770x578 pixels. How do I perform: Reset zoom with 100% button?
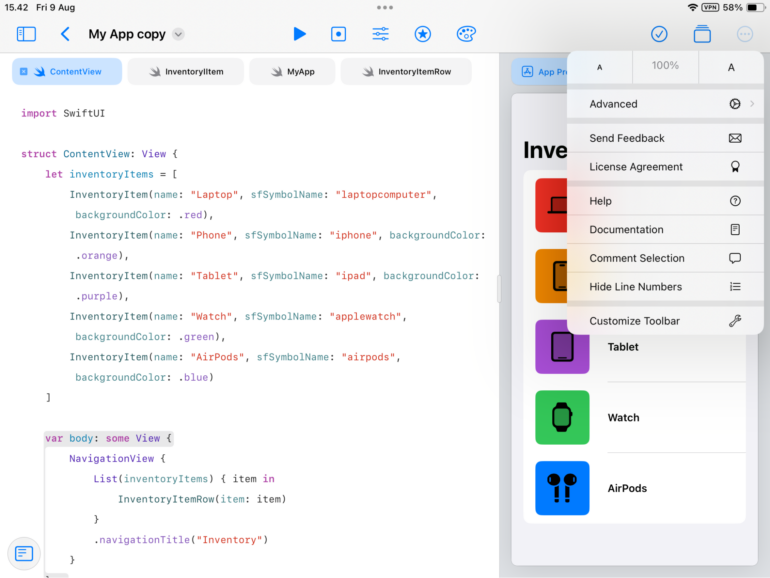[665, 66]
